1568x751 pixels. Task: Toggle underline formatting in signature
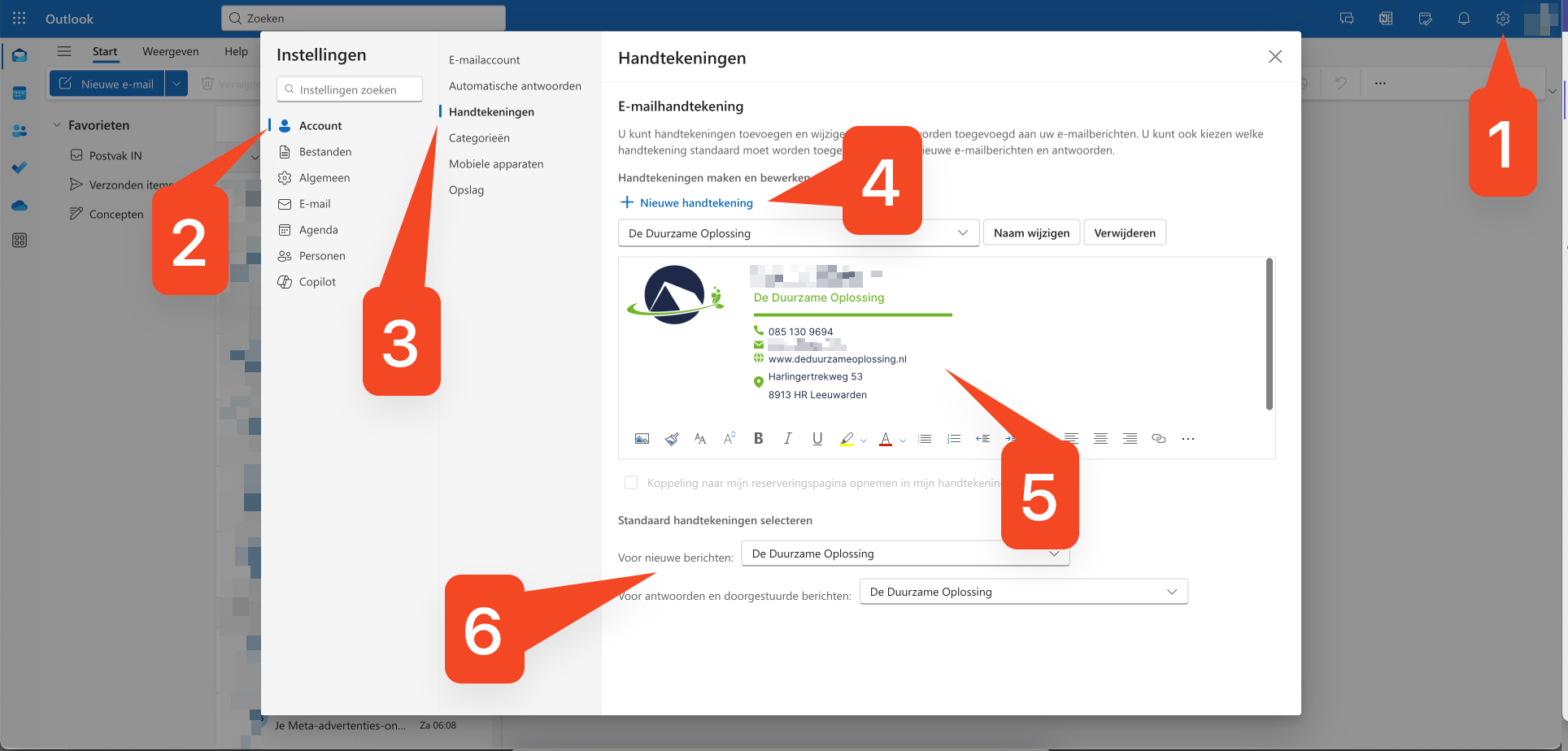pyautogui.click(x=817, y=439)
